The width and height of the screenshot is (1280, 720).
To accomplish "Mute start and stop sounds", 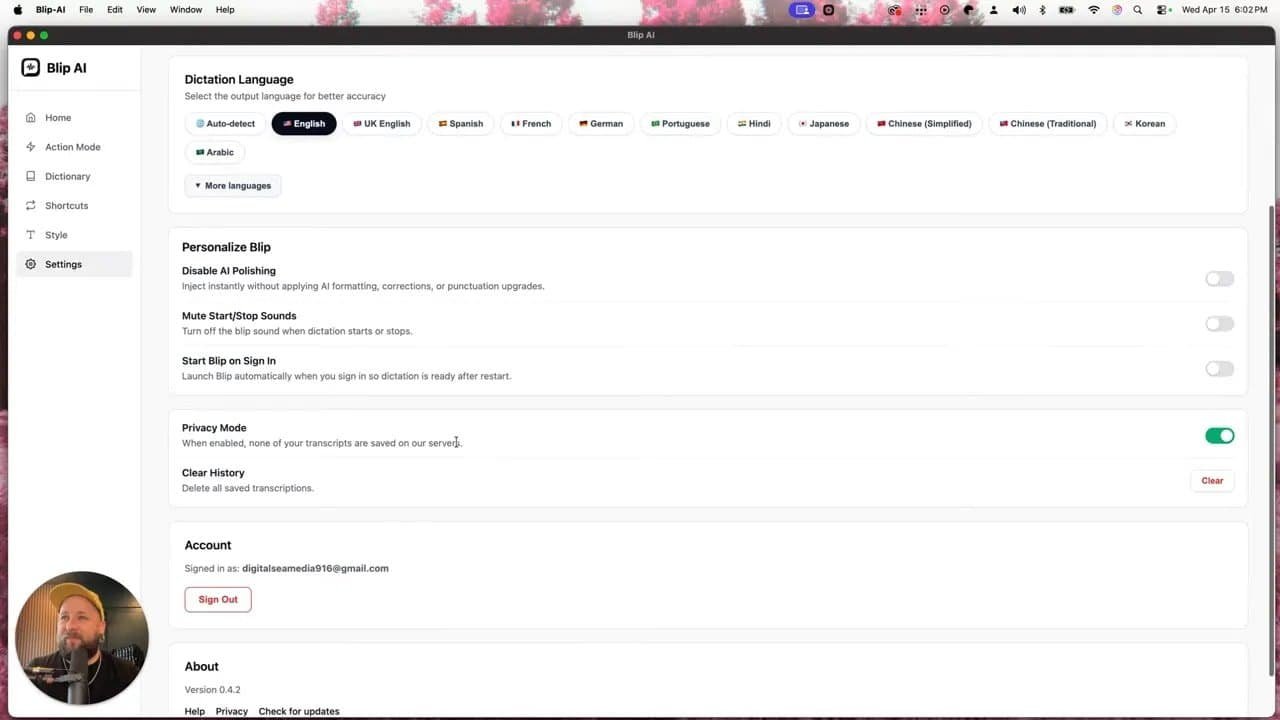I will click(x=1219, y=323).
